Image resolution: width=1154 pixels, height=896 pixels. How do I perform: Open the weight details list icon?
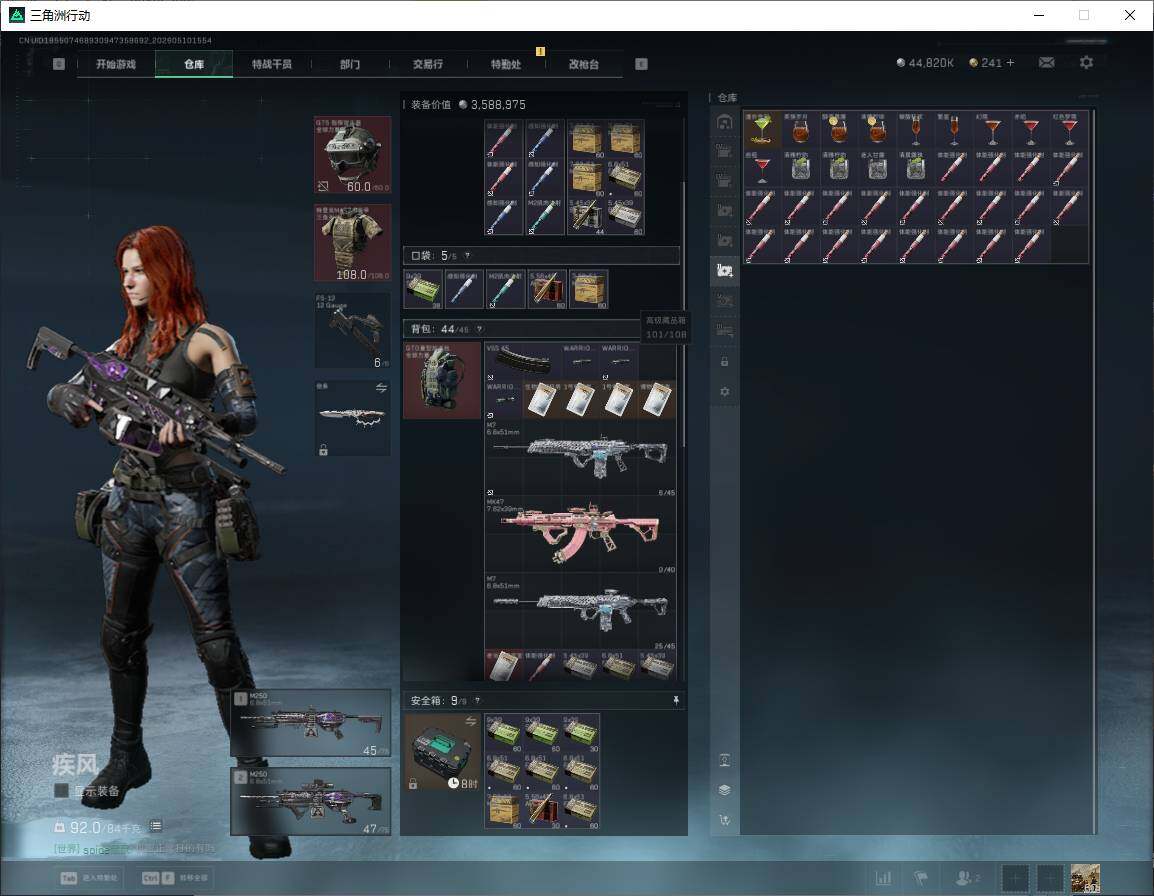156,826
